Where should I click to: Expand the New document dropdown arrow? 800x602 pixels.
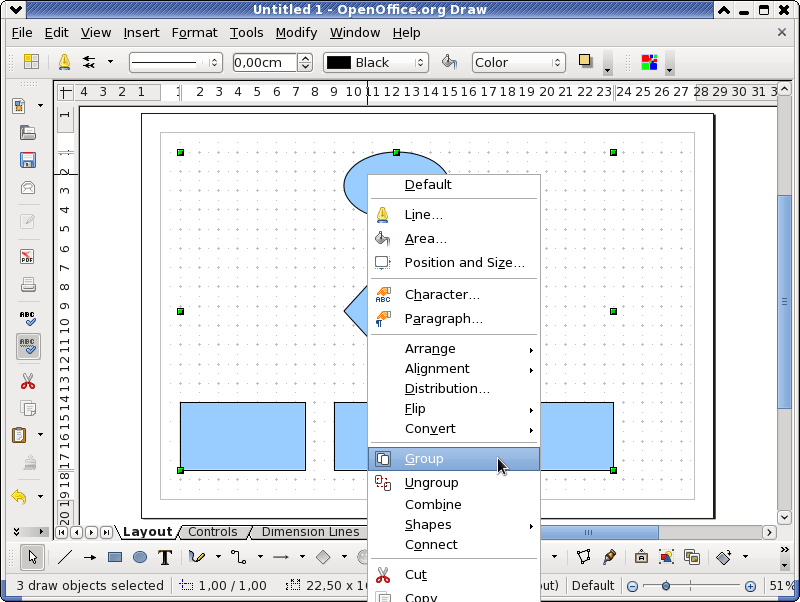click(40, 106)
